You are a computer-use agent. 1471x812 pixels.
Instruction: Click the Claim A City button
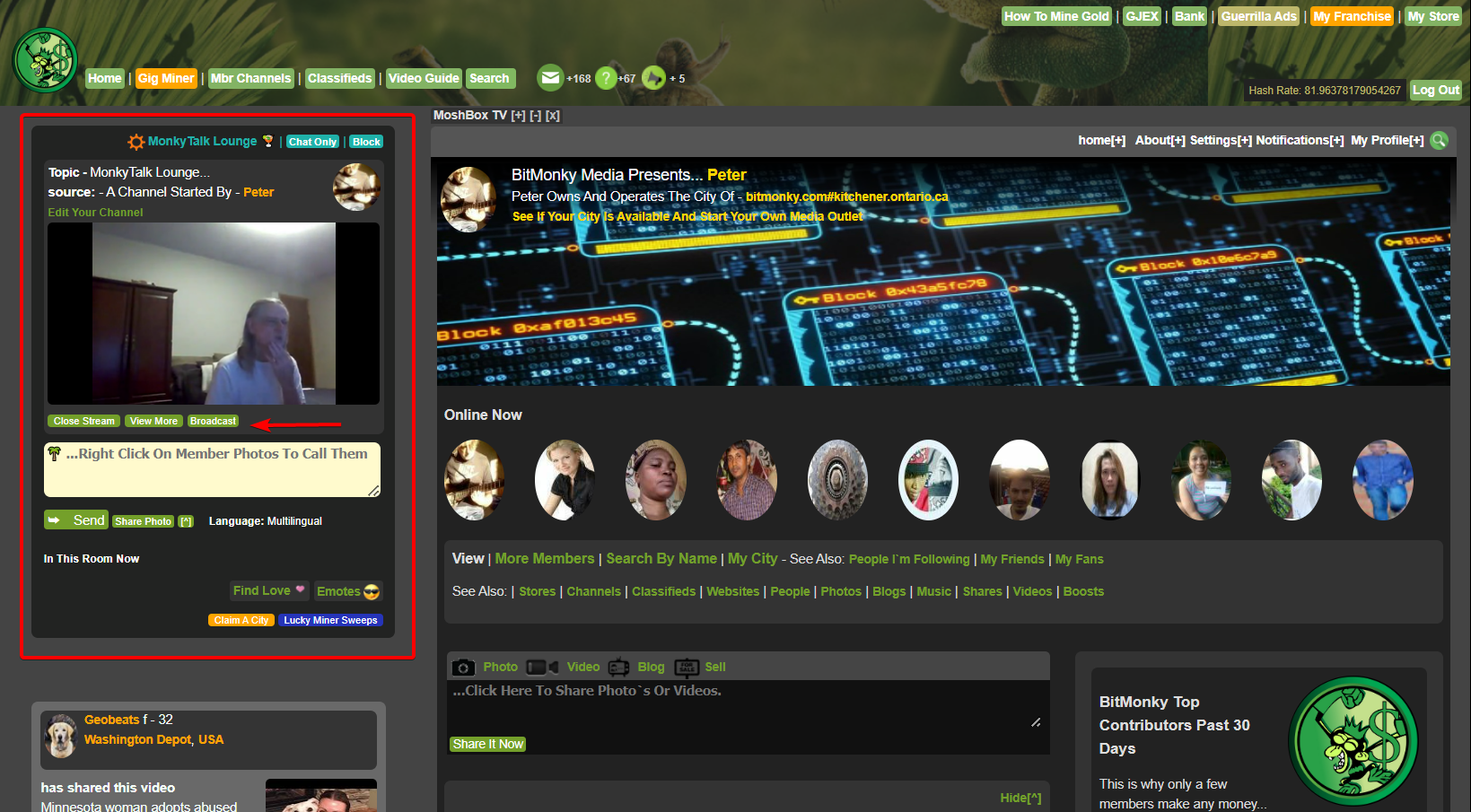click(241, 620)
